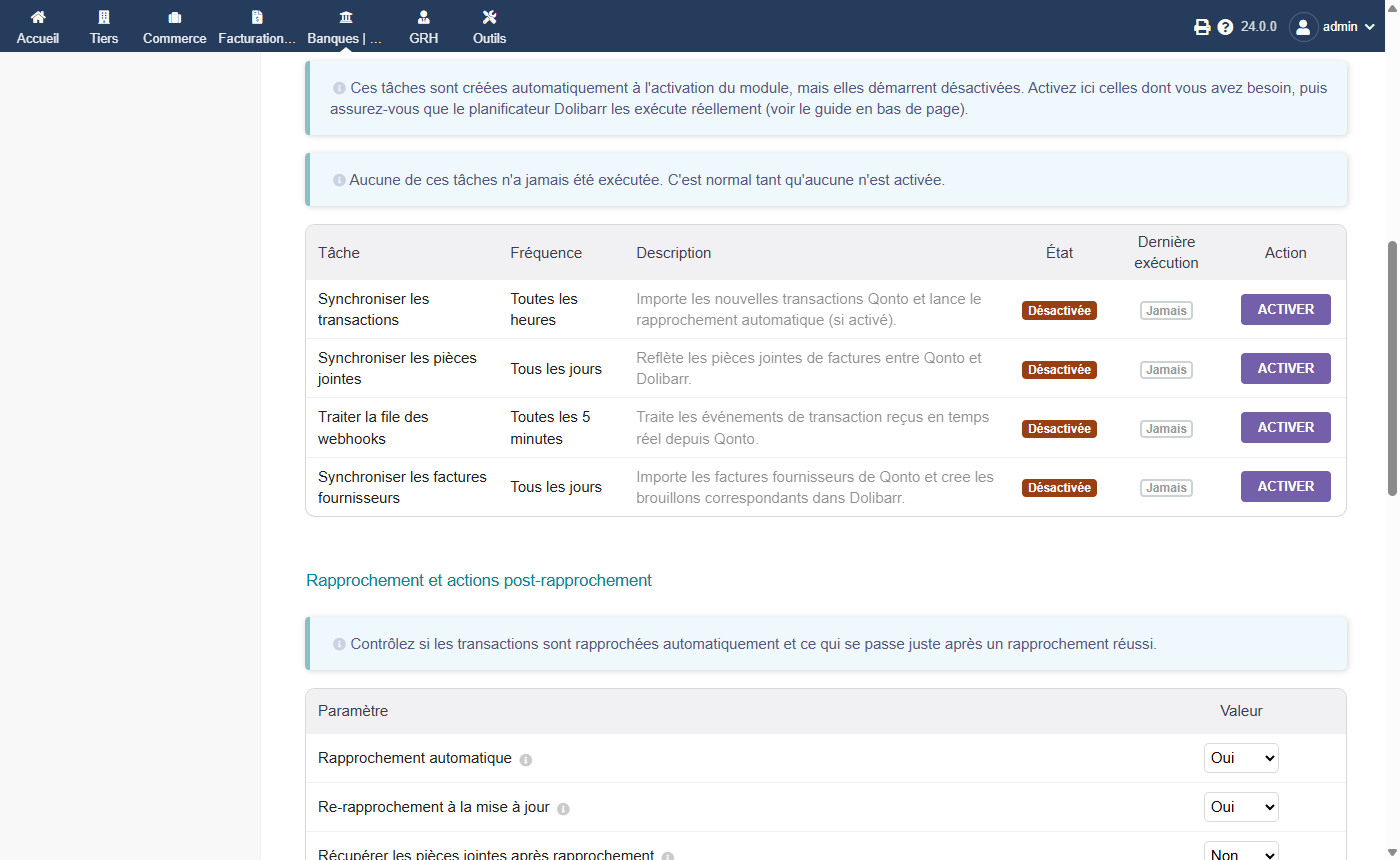Activate Synchroniser les factures fournisseurs task
Viewport: 1400px width, 860px height.
point(1285,487)
